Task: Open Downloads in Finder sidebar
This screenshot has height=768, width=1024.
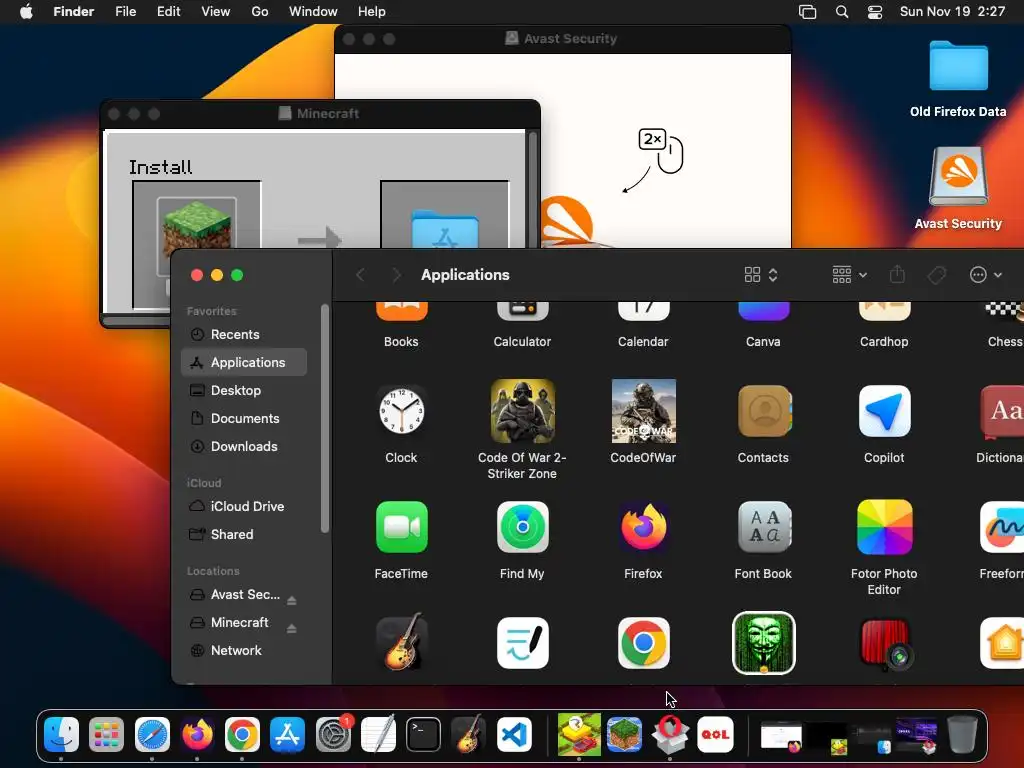Action: (x=244, y=447)
